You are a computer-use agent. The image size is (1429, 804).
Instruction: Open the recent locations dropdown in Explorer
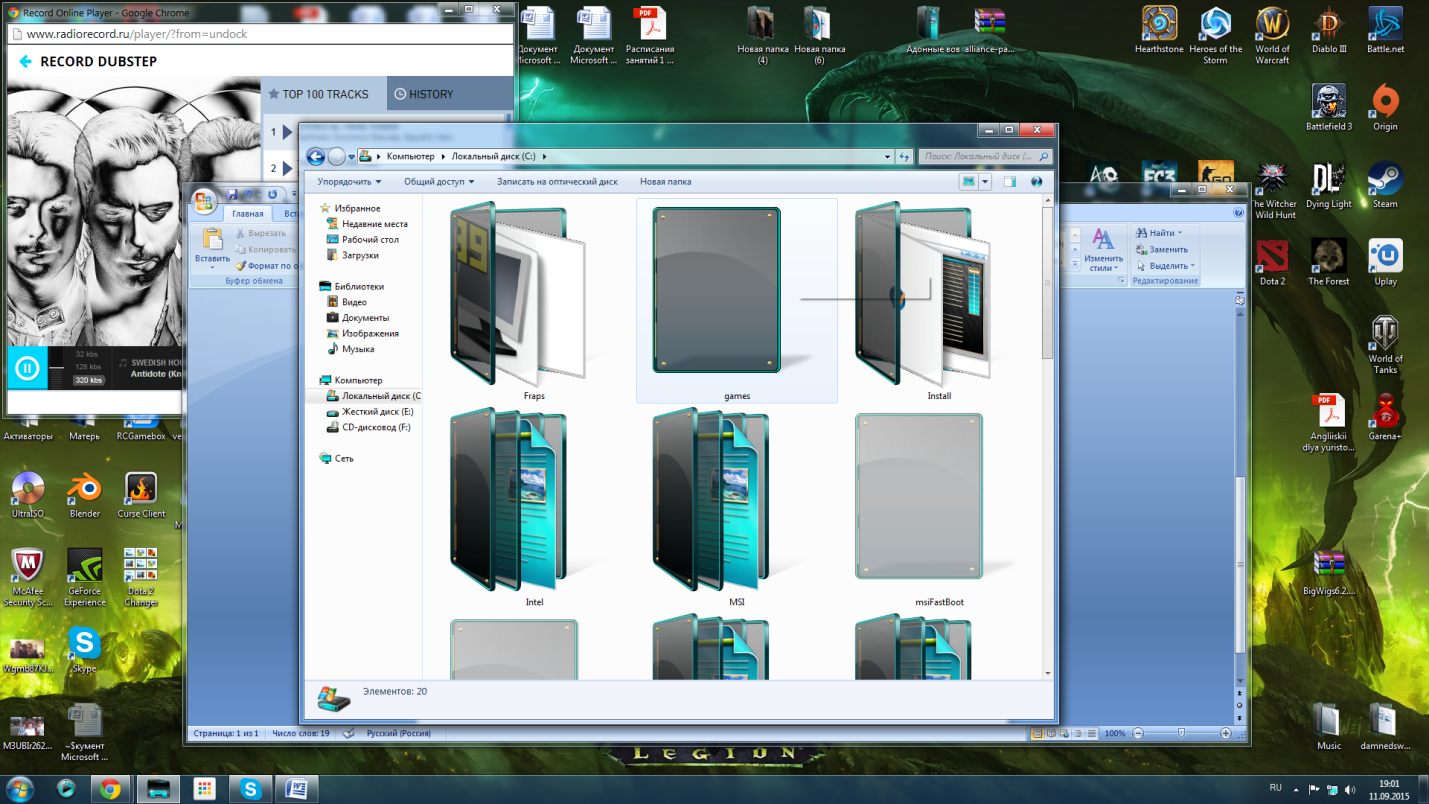click(351, 157)
